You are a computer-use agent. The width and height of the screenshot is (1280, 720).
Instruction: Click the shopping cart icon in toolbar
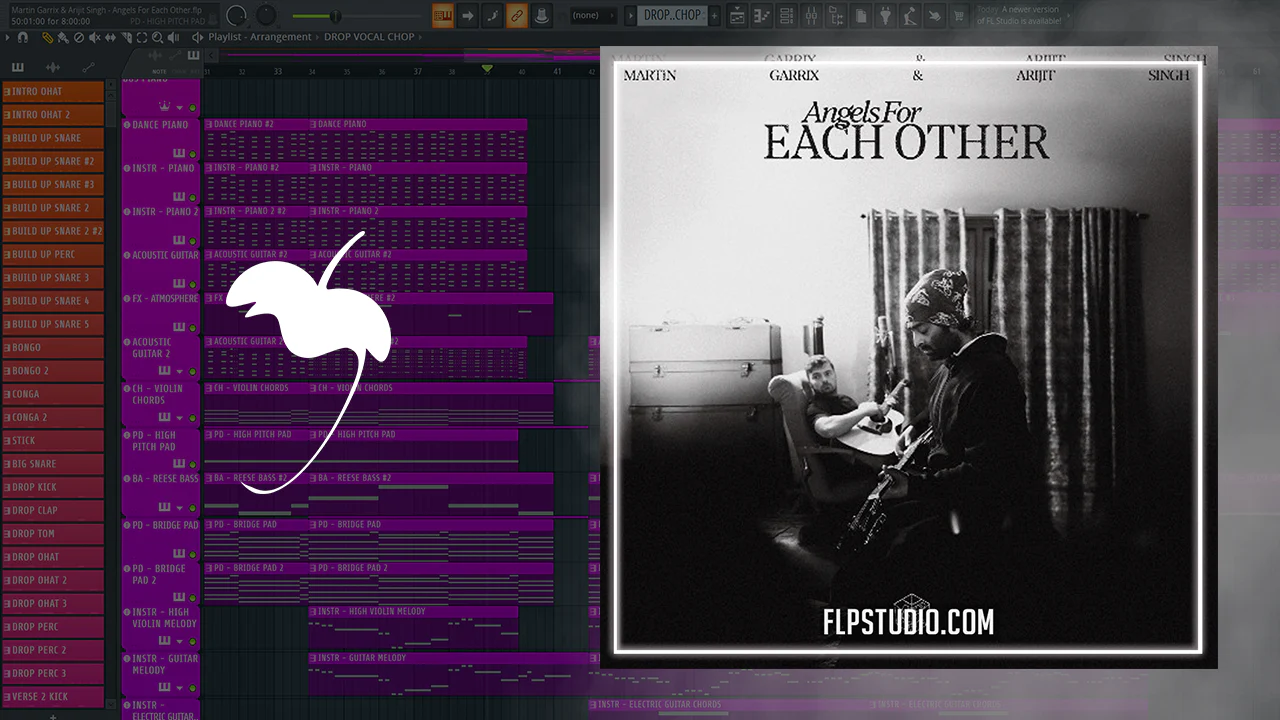coord(959,15)
